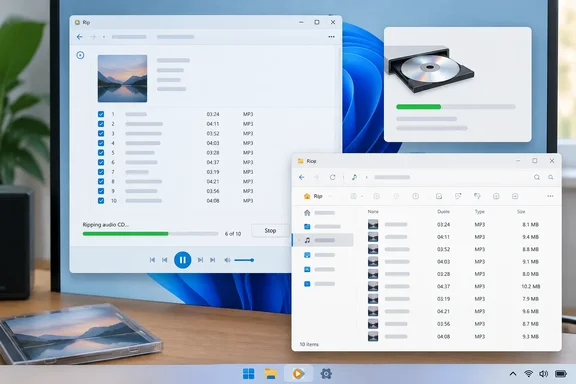Image resolution: width=576 pixels, height=384 pixels.
Task: Click the back arrow in the ripper window
Action: (x=79, y=37)
